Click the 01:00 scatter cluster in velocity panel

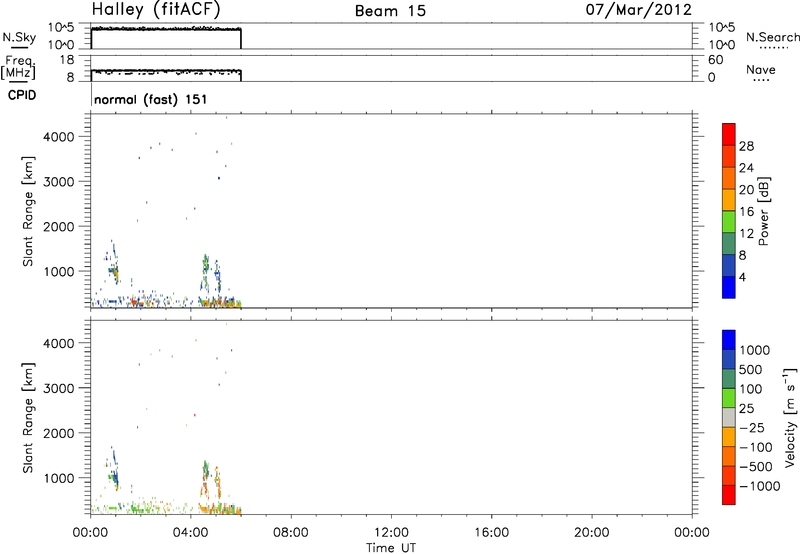click(x=114, y=469)
